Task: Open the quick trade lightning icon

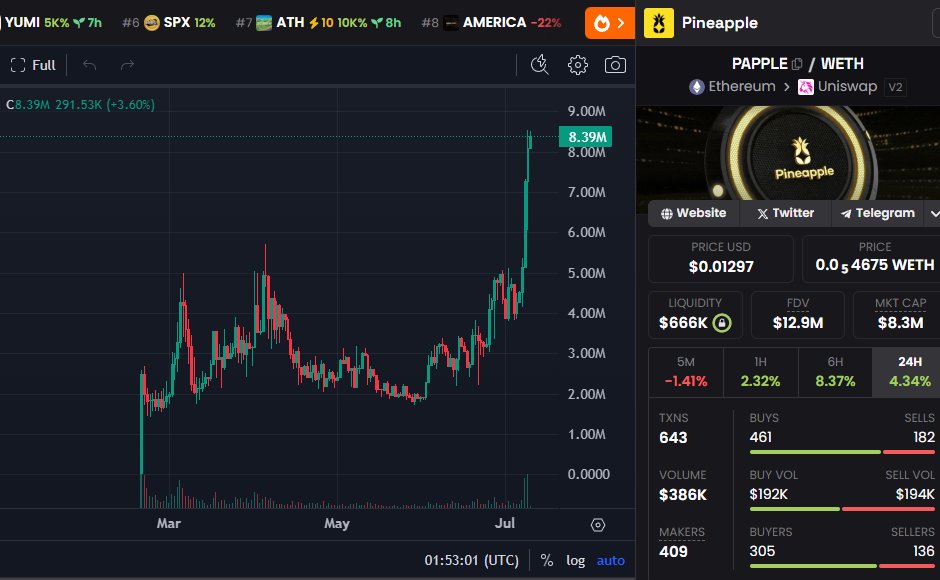Action: pyautogui.click(x=540, y=65)
